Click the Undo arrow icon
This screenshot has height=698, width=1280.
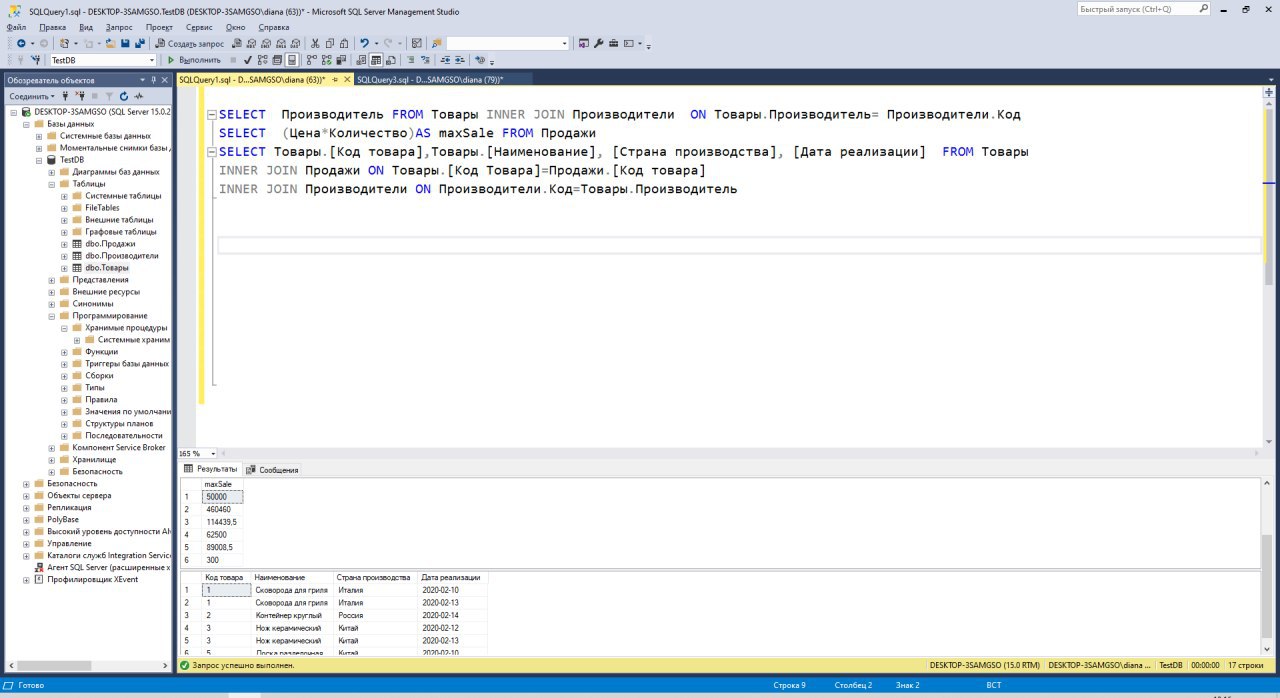(x=364, y=44)
